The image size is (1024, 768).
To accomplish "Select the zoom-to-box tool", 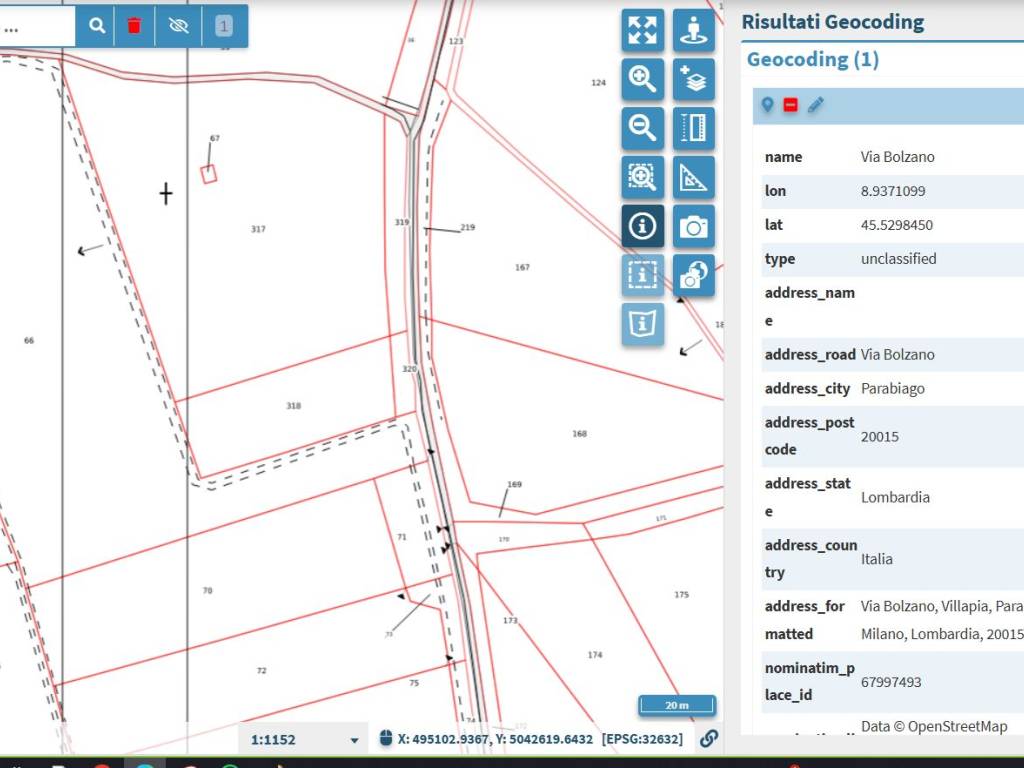I will pyautogui.click(x=642, y=177).
